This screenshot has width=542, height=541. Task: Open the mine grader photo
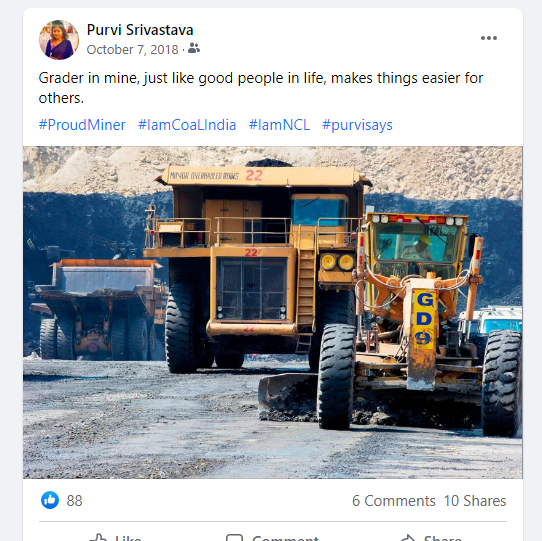(273, 312)
